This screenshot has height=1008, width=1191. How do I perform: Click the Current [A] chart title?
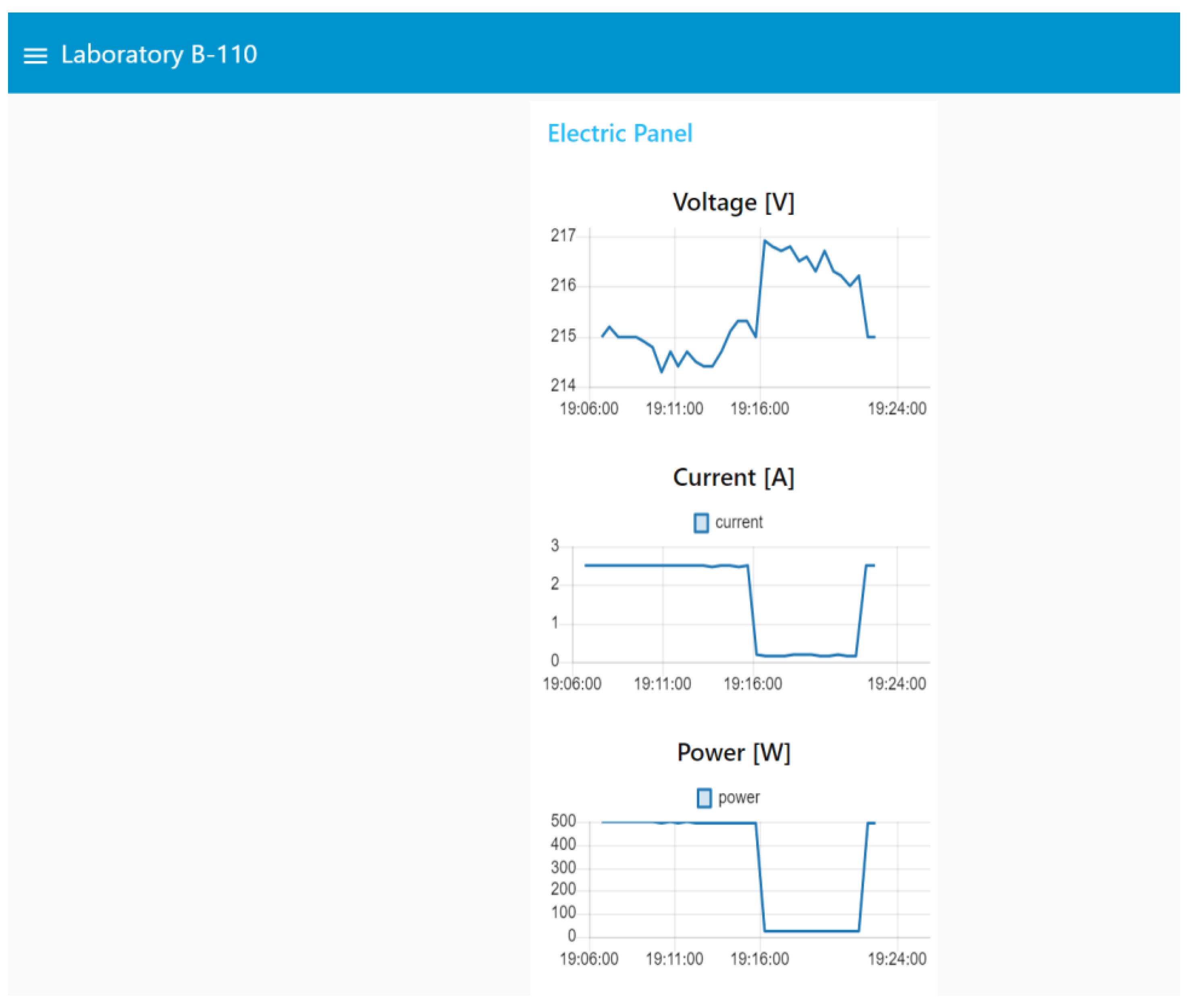[733, 477]
